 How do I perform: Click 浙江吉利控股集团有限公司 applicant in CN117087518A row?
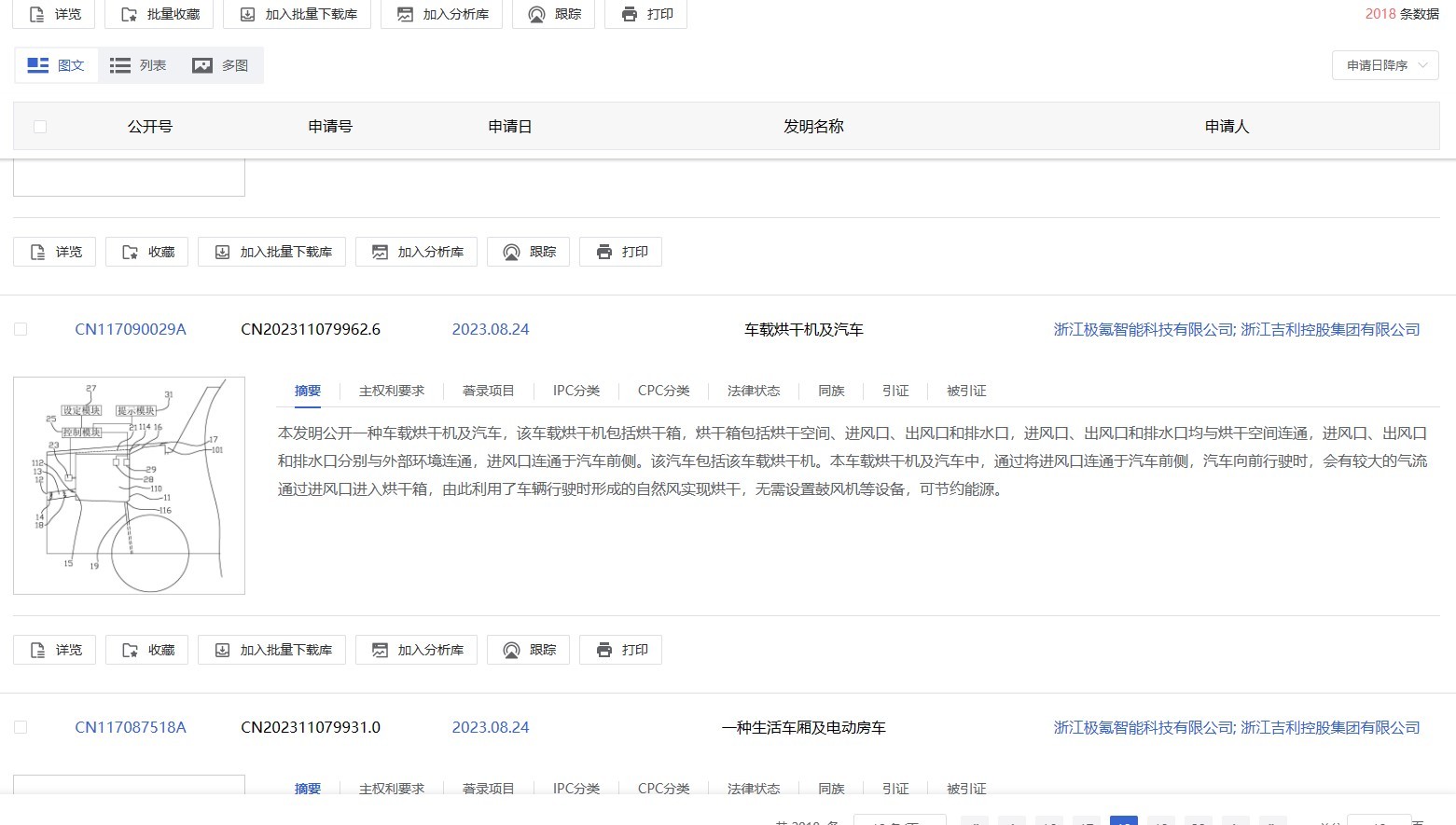1330,727
